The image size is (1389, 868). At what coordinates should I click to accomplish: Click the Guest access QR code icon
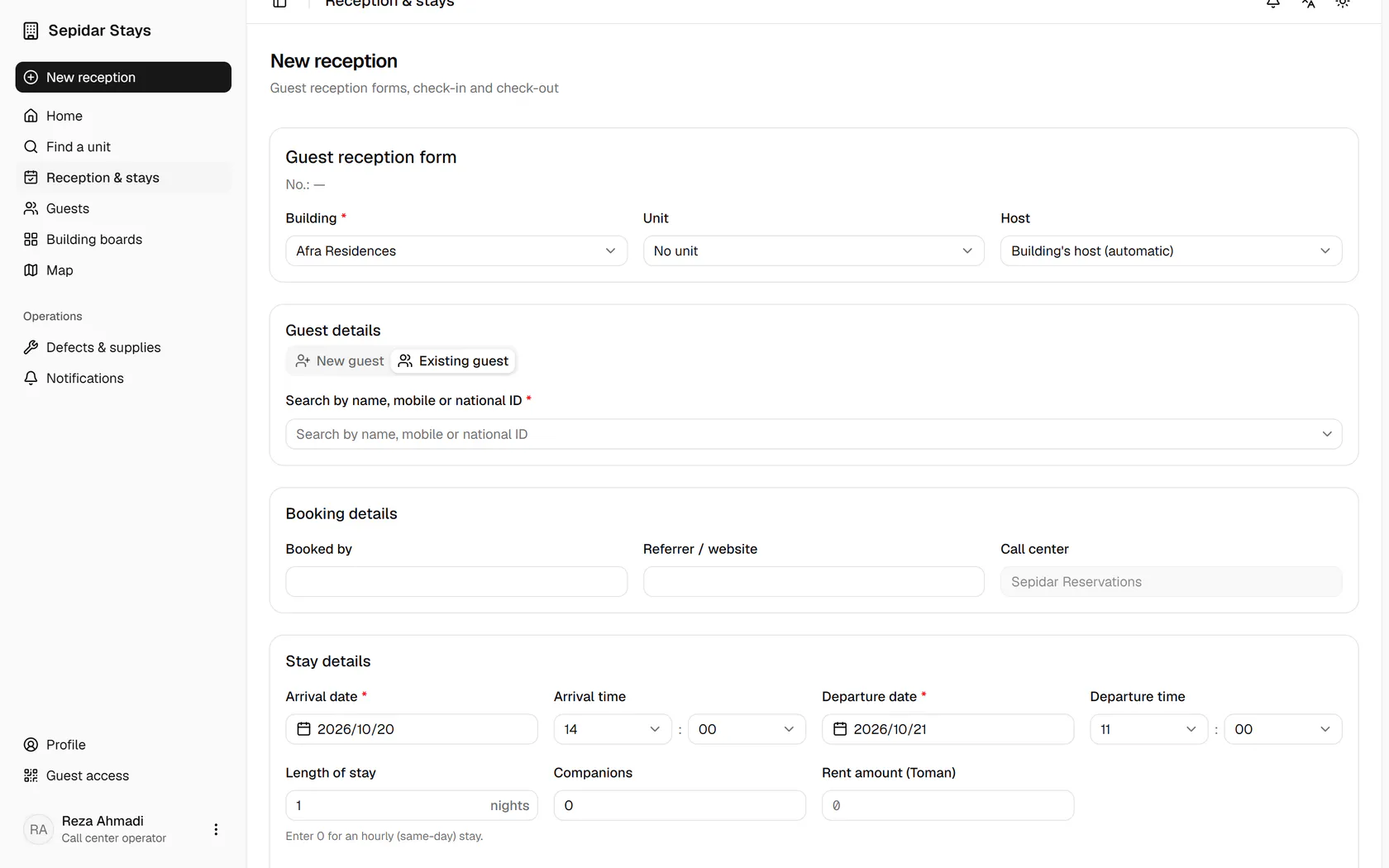pyautogui.click(x=31, y=775)
